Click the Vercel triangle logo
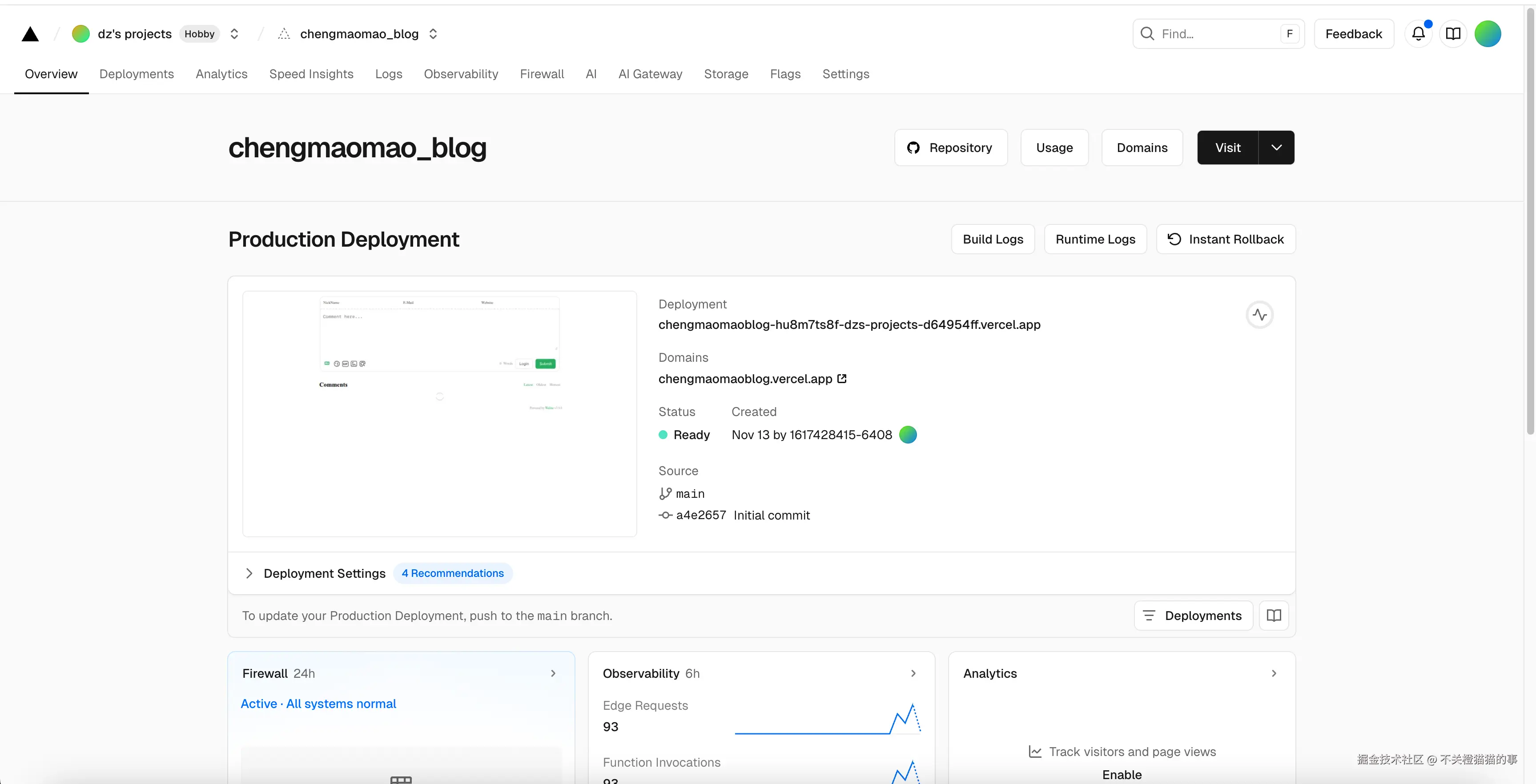Image resolution: width=1536 pixels, height=784 pixels. pyautogui.click(x=30, y=34)
